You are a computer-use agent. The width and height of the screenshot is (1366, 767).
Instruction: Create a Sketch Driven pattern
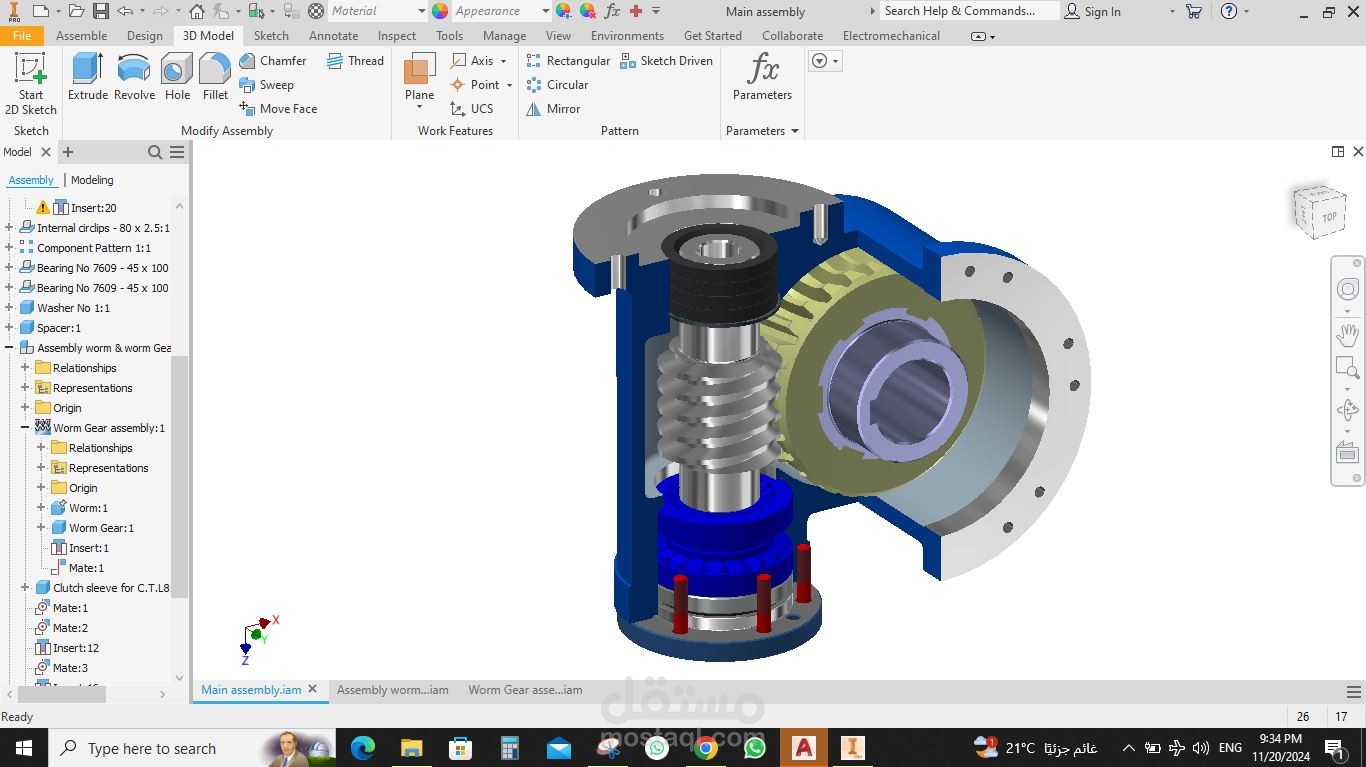tap(666, 61)
